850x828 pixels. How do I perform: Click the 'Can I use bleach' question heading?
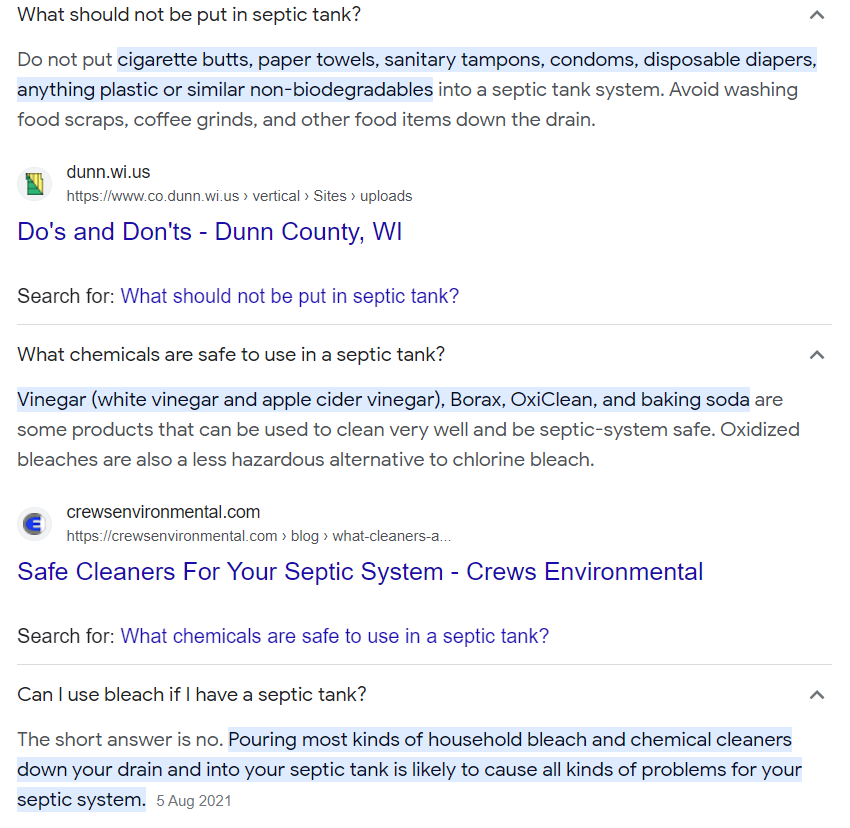(x=192, y=695)
